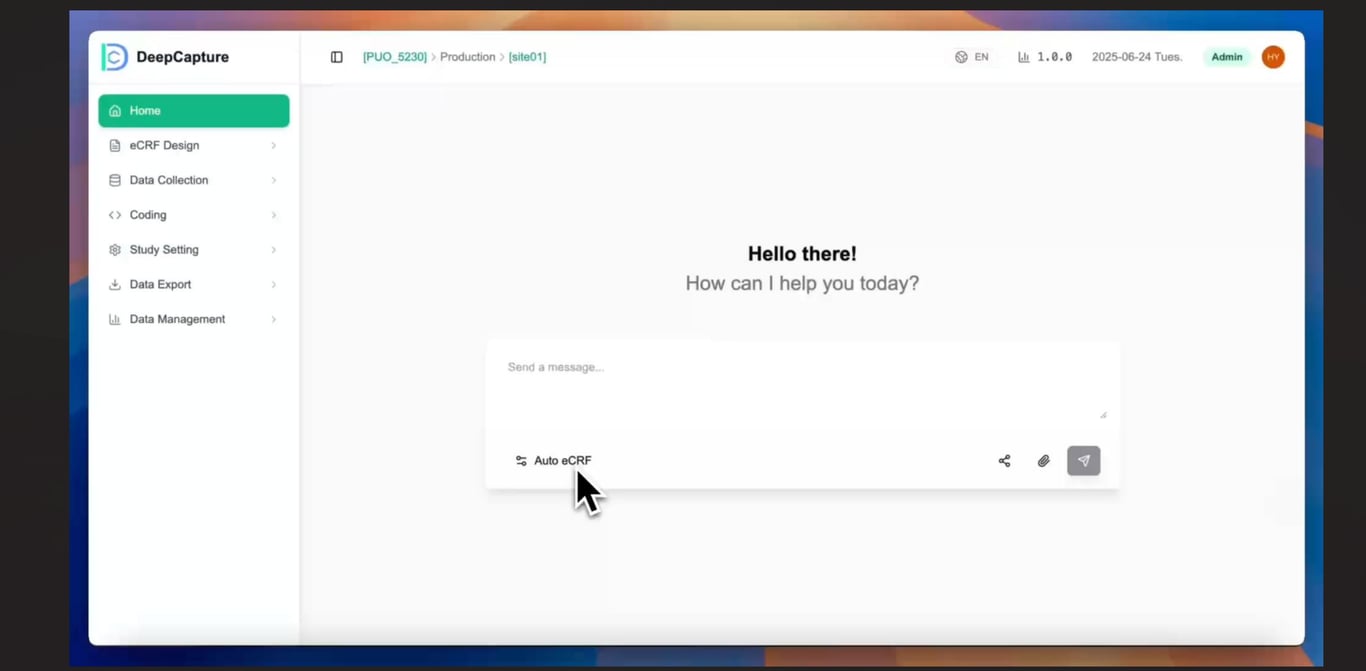Open the PUO_5230 breadcrumb link
This screenshot has width=1366, height=671.
[394, 57]
